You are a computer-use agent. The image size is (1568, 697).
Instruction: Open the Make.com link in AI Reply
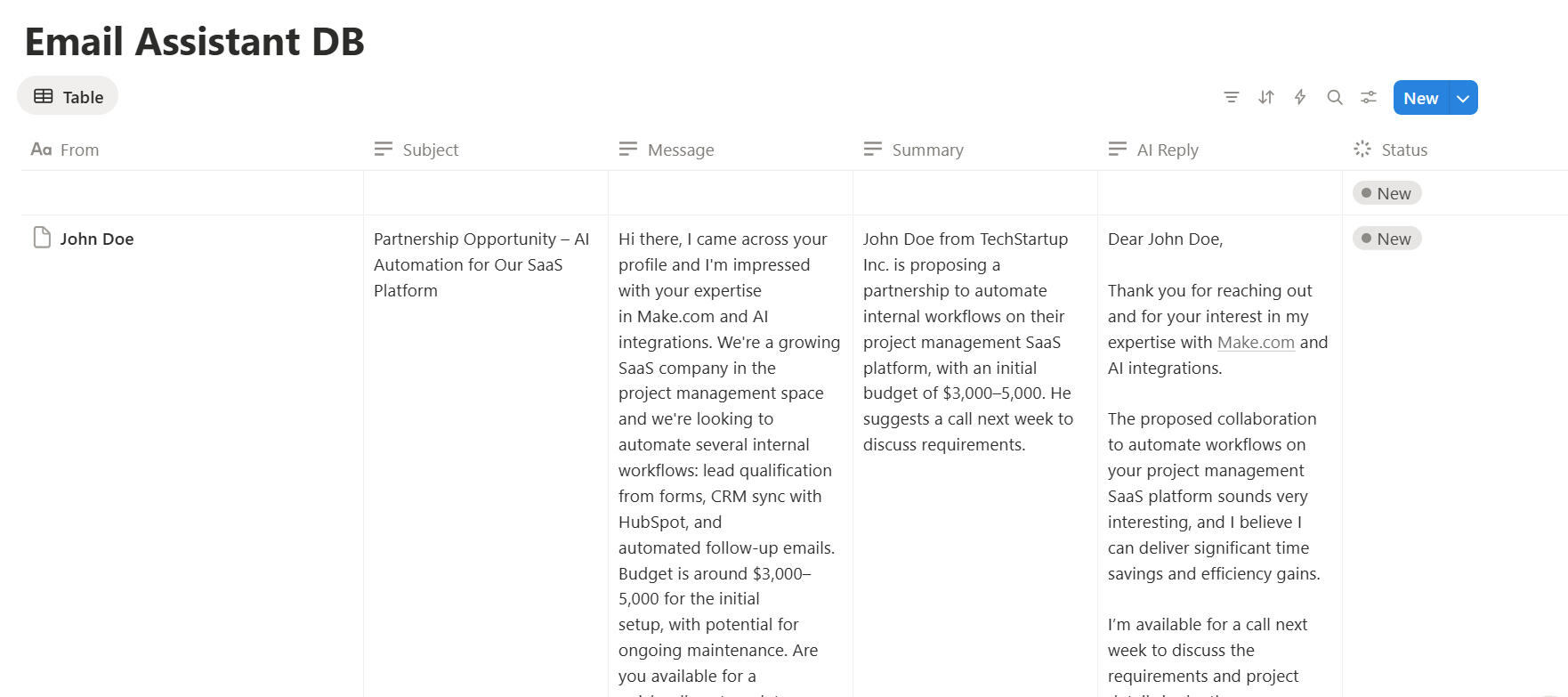[1256, 342]
